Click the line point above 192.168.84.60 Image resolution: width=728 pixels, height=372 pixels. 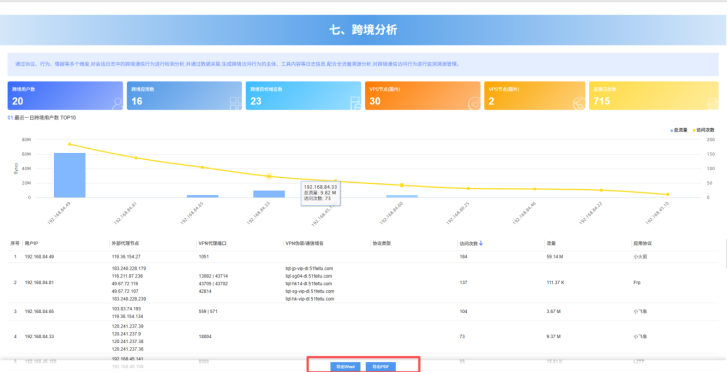click(x=402, y=185)
